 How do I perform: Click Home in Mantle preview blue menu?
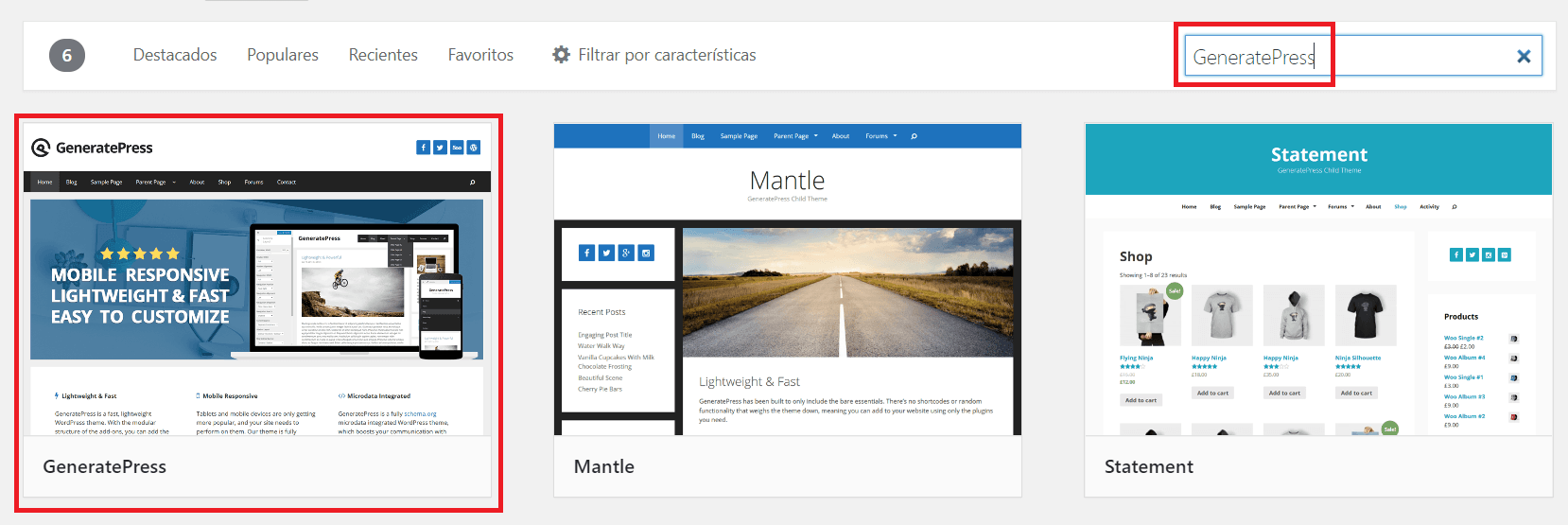[x=667, y=136]
